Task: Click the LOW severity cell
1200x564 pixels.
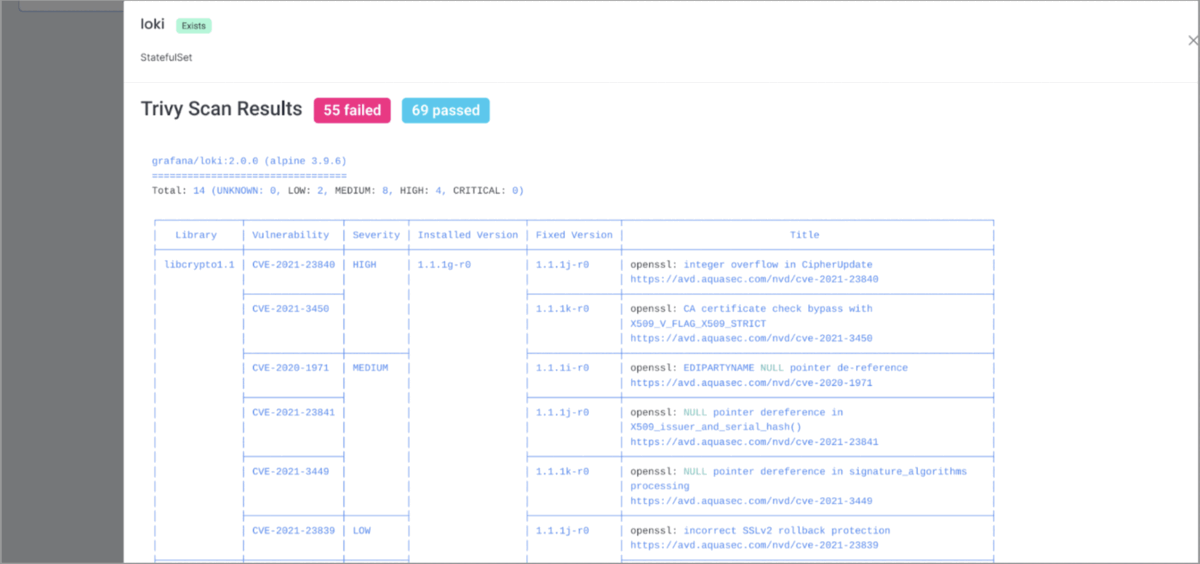Action: click(361, 530)
